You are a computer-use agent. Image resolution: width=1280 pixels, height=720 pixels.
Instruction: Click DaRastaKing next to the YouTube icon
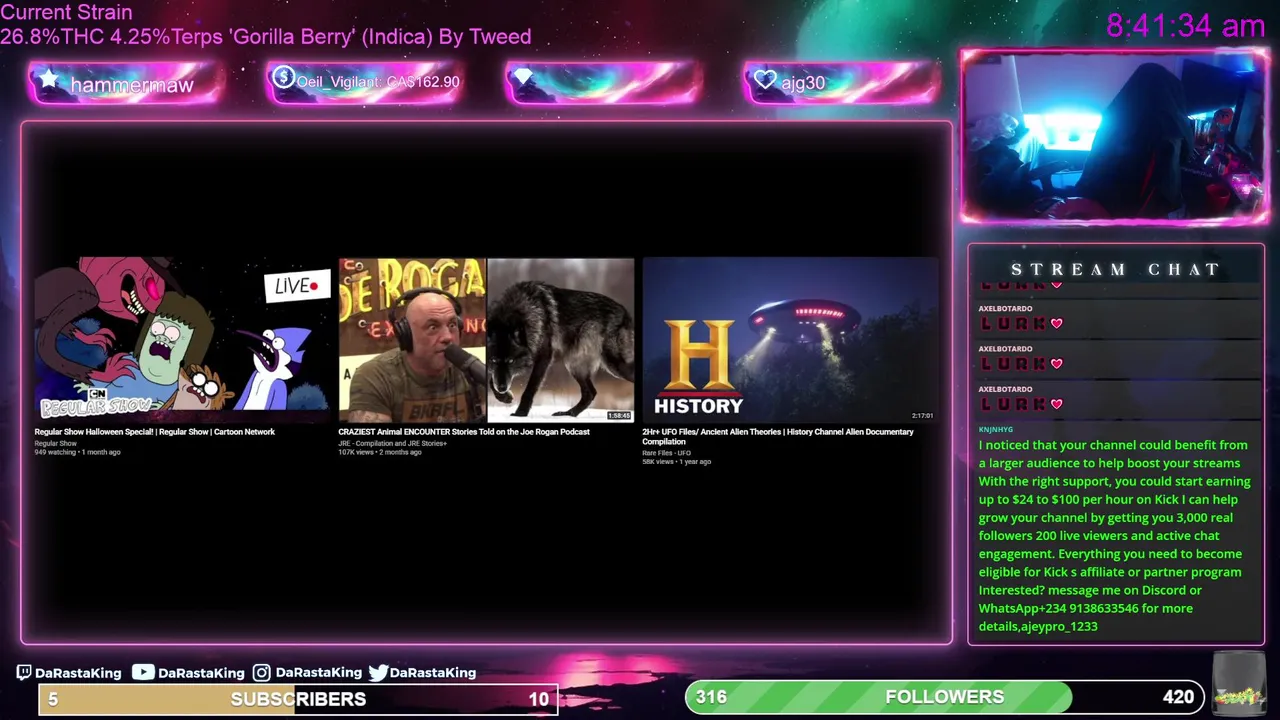click(201, 673)
